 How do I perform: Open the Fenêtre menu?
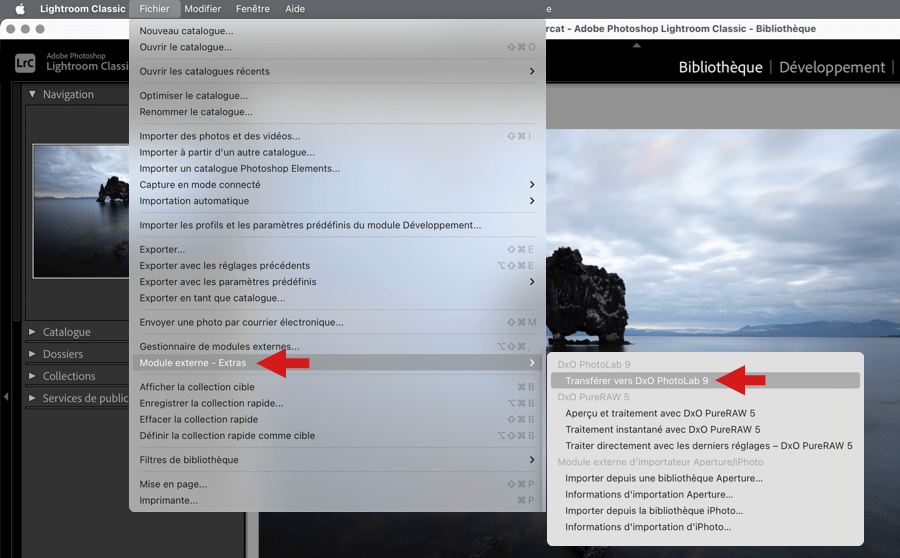(x=253, y=9)
